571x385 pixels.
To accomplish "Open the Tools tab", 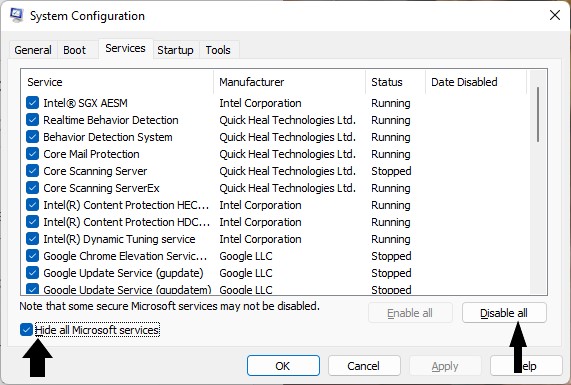I will pos(218,50).
